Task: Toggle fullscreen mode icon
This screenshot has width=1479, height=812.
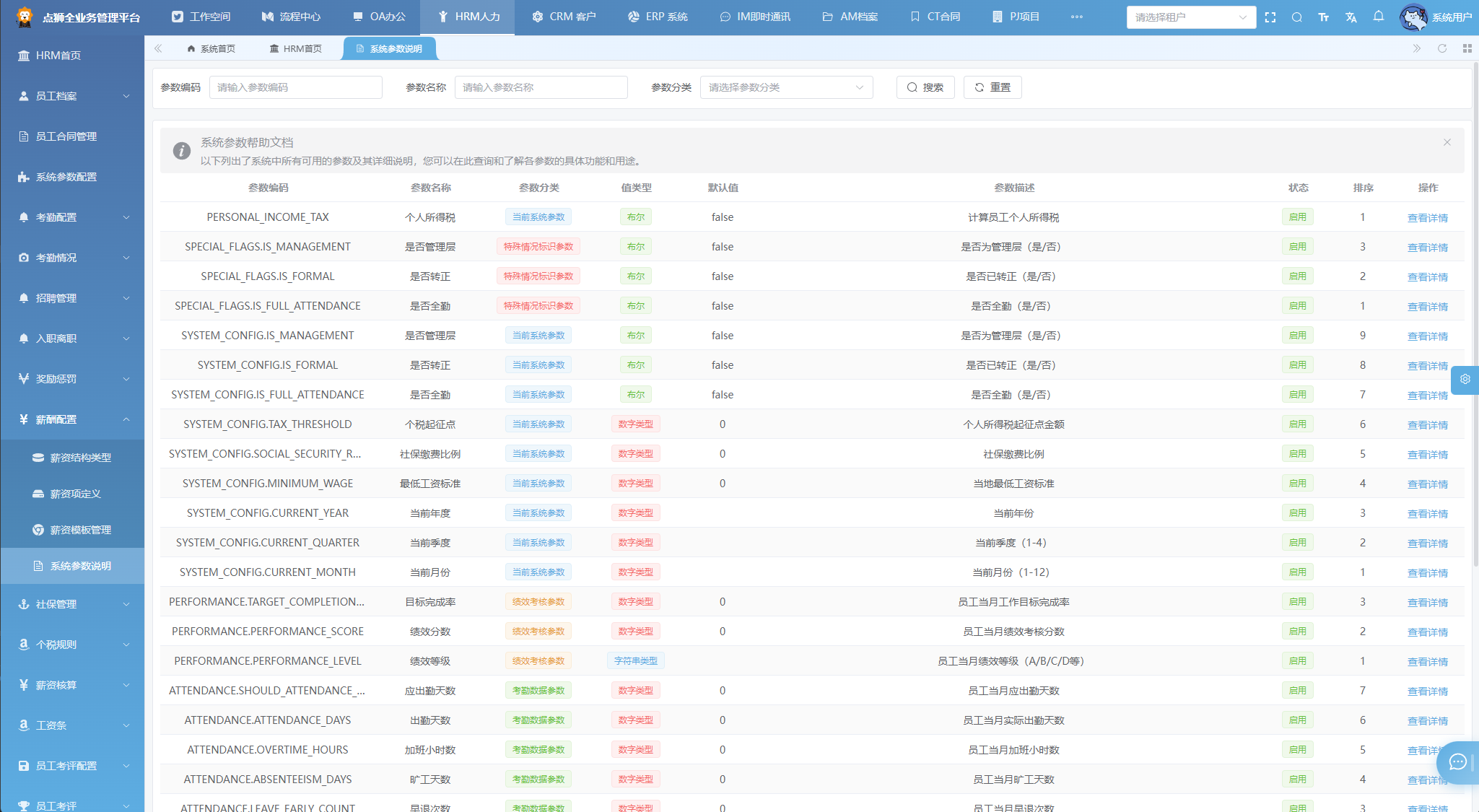Action: click(1270, 17)
